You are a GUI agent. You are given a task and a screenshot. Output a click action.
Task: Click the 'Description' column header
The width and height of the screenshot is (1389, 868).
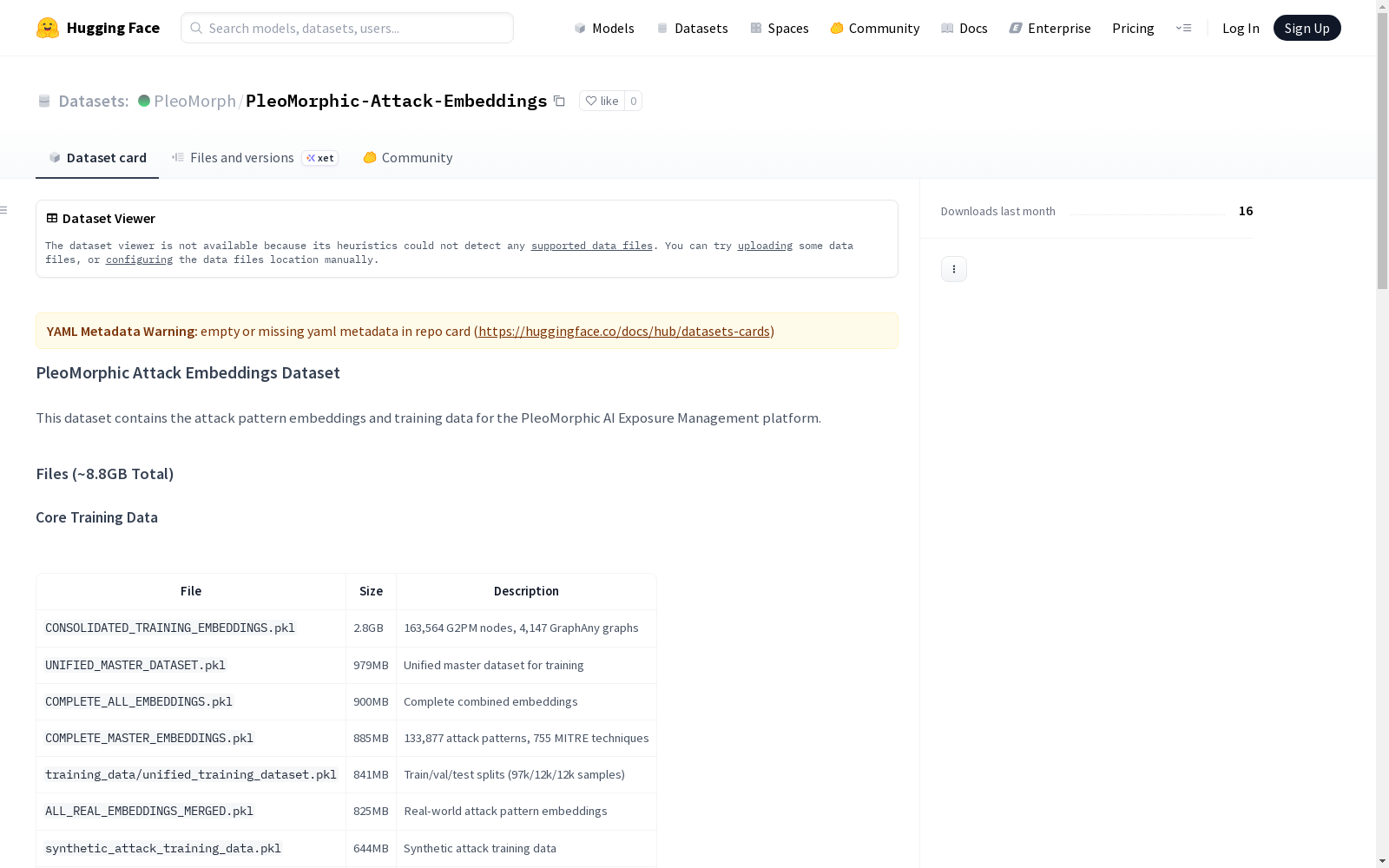coord(526,591)
